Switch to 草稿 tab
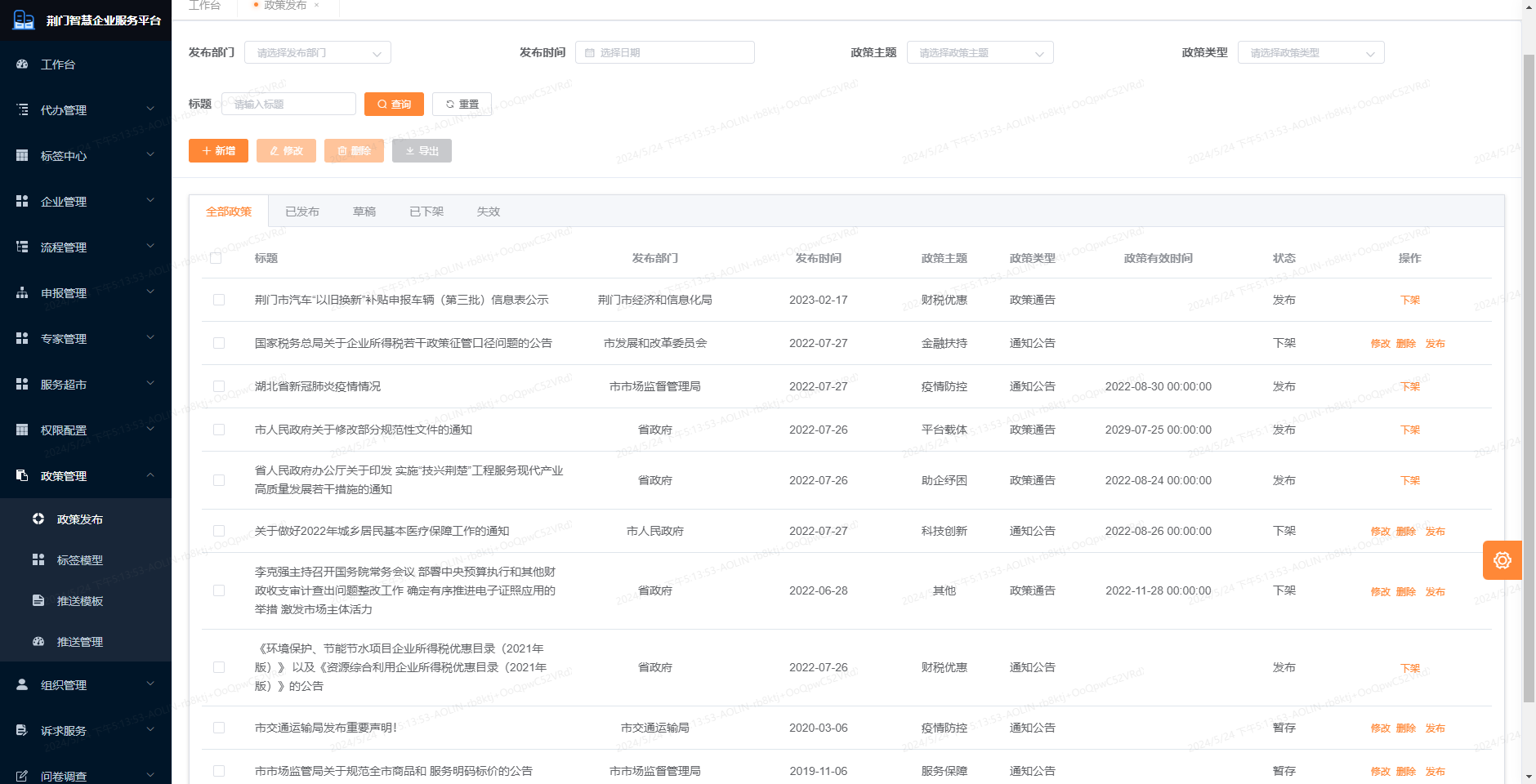The image size is (1536, 784). 364,212
